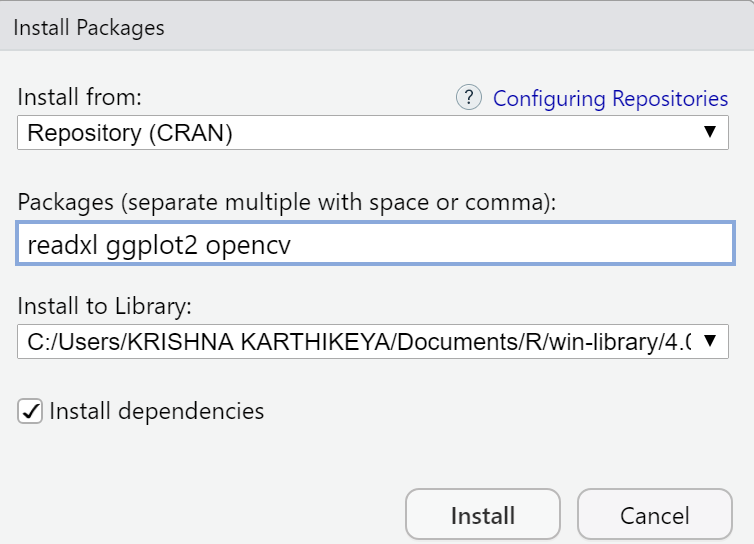Click the Install Packages title bar
The width and height of the screenshot is (754, 544).
click(377, 27)
